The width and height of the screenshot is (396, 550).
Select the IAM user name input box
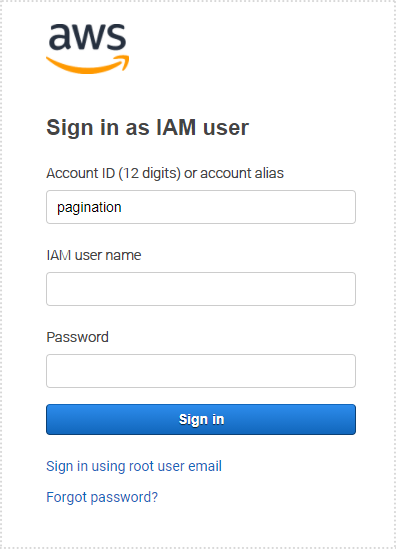coord(201,289)
